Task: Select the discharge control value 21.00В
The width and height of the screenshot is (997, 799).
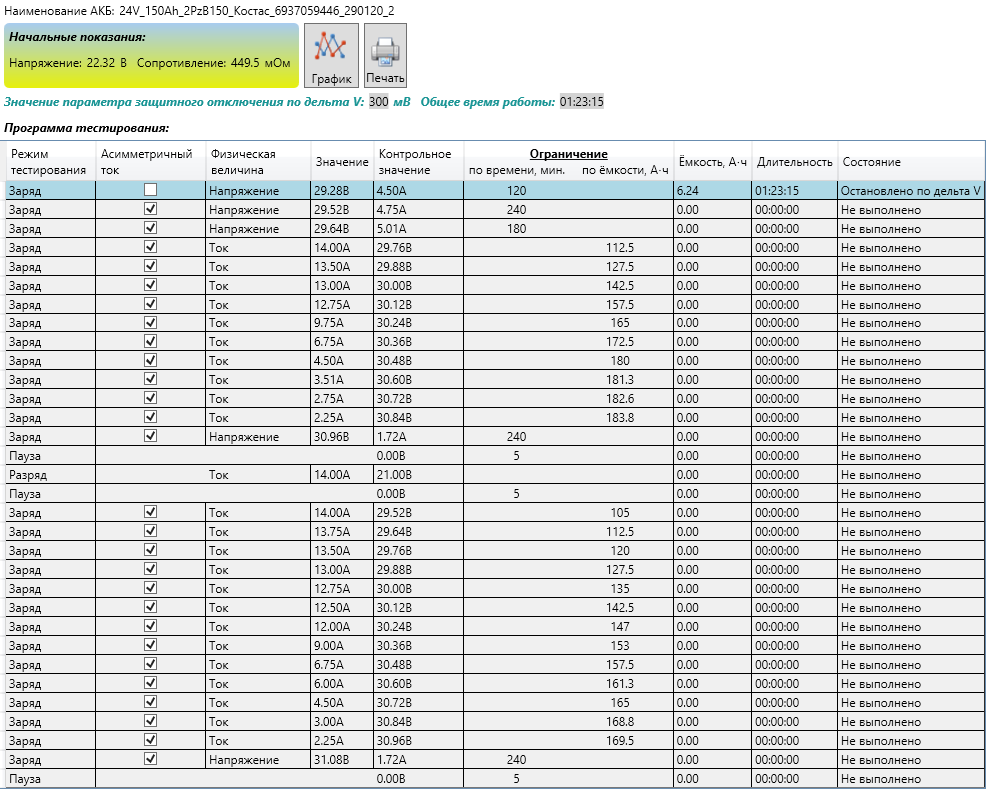Action: (x=419, y=475)
